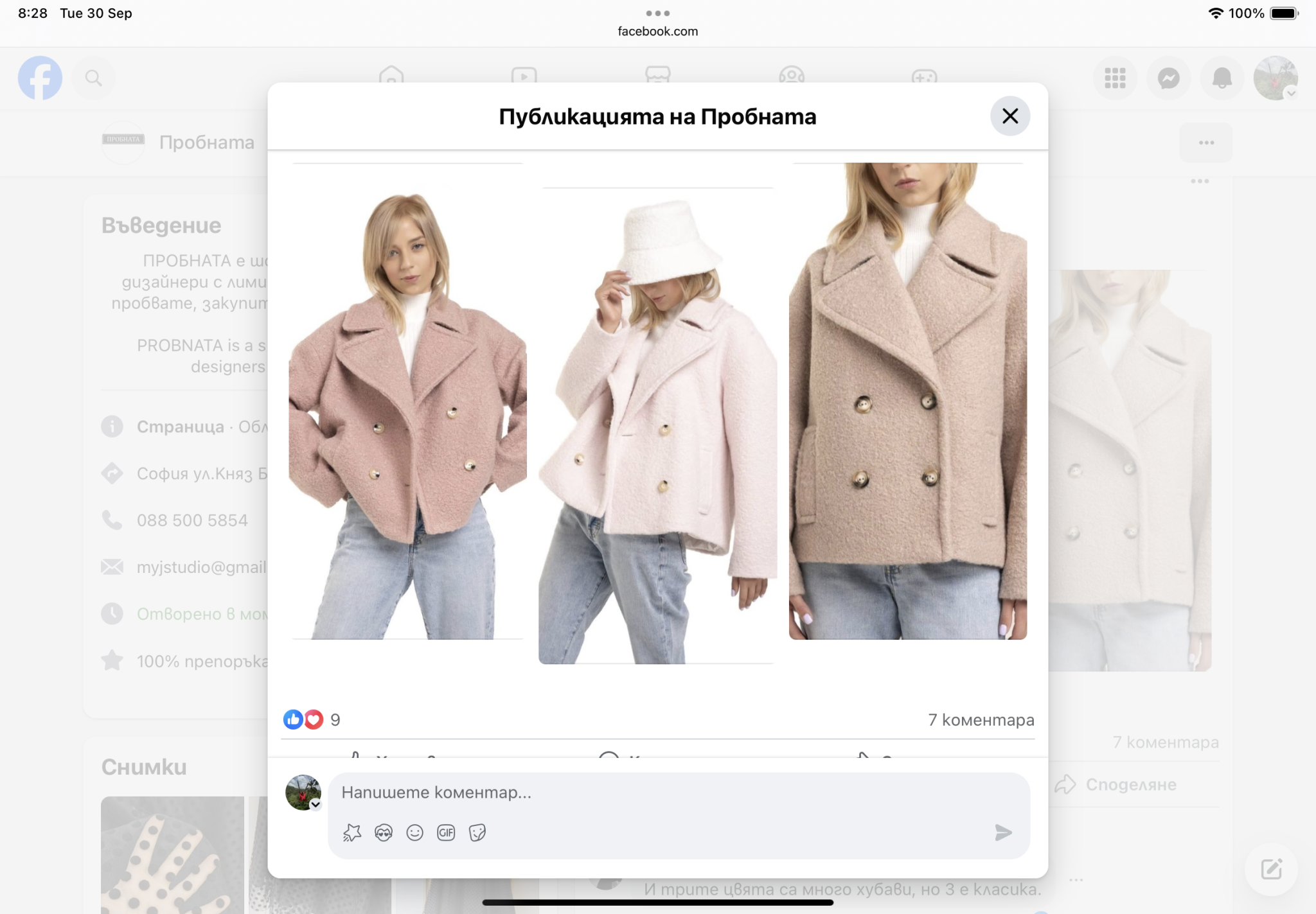The width and height of the screenshot is (1316, 914).
Task: View the pink coat with white hat photo
Action: tap(657, 425)
